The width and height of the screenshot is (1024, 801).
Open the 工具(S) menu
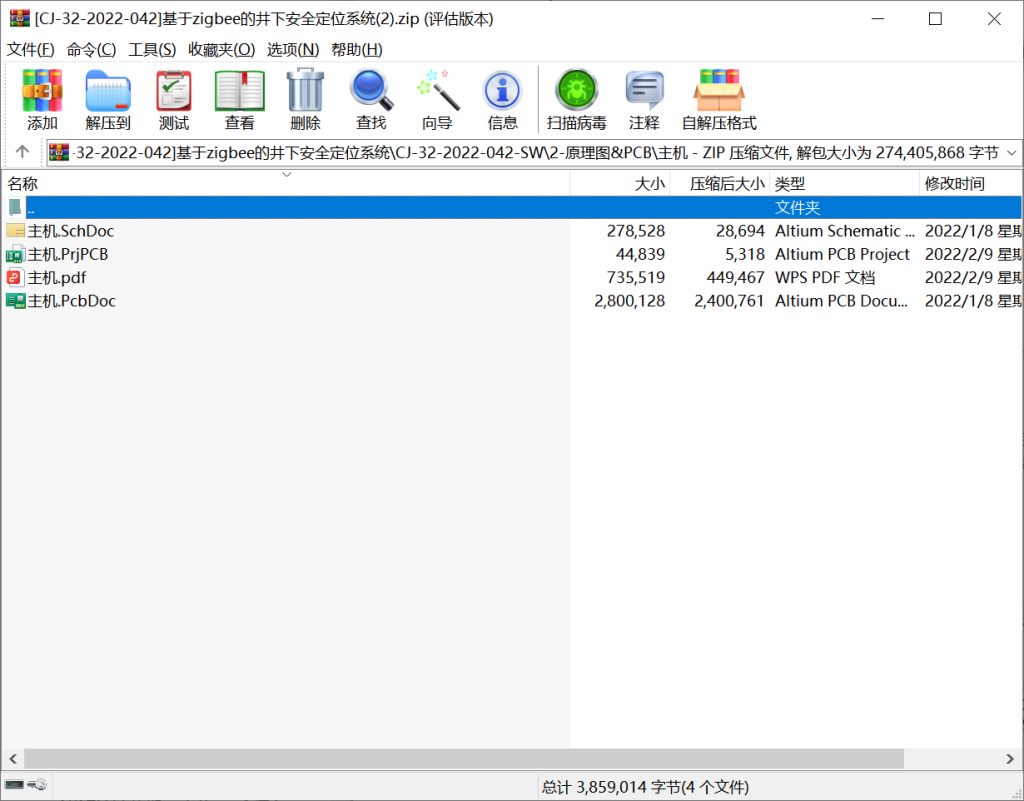click(x=152, y=49)
